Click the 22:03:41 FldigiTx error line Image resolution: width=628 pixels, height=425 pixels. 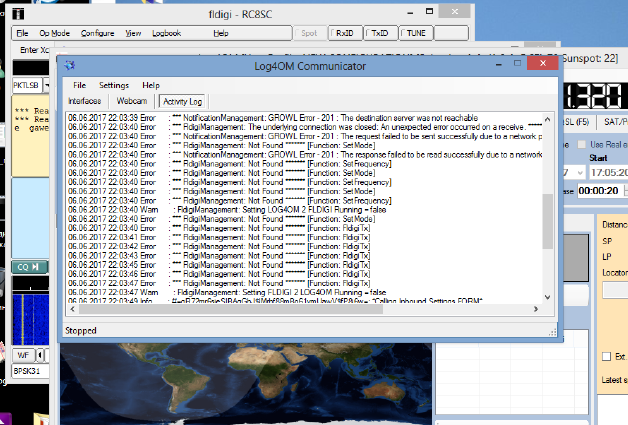tap(219, 237)
